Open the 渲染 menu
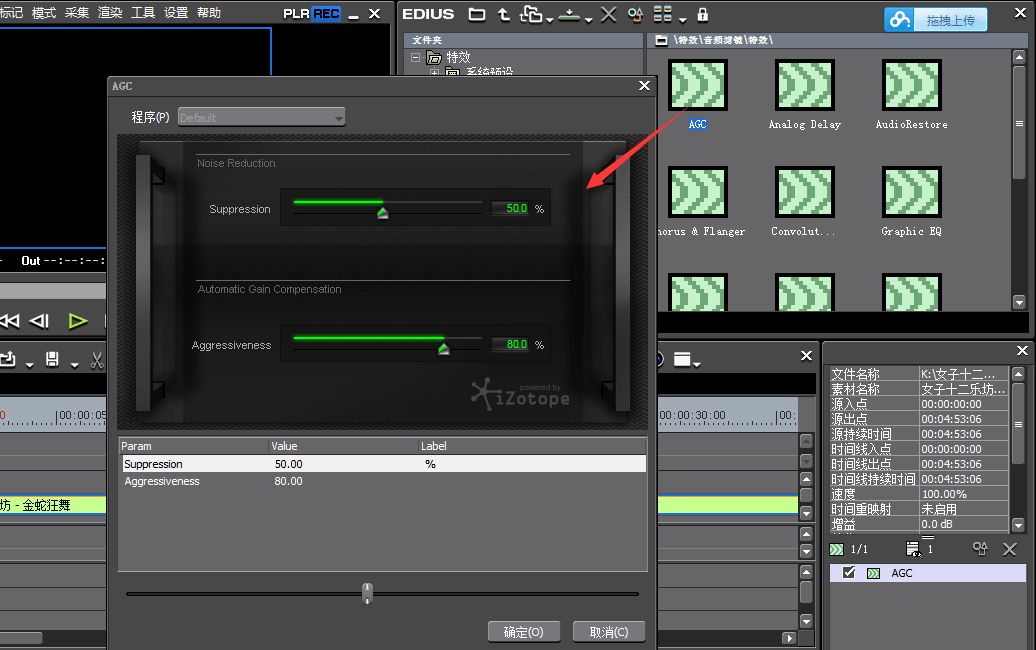This screenshot has height=650, width=1036. tap(110, 13)
